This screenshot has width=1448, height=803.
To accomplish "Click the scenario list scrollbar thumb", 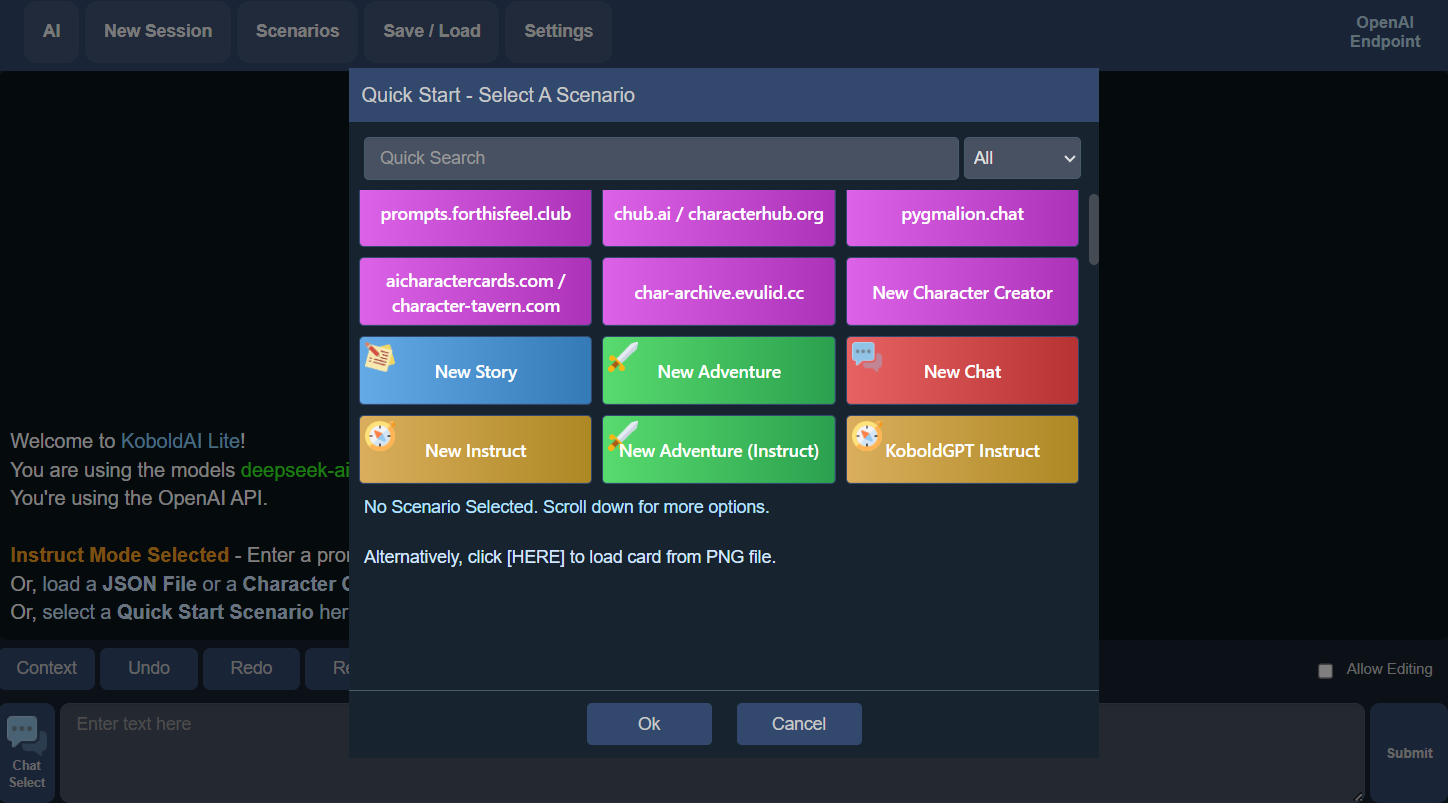I will click(x=1094, y=229).
